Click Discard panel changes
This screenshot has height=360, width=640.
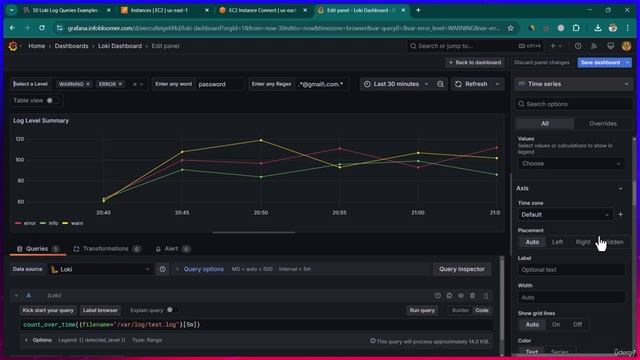coord(542,62)
